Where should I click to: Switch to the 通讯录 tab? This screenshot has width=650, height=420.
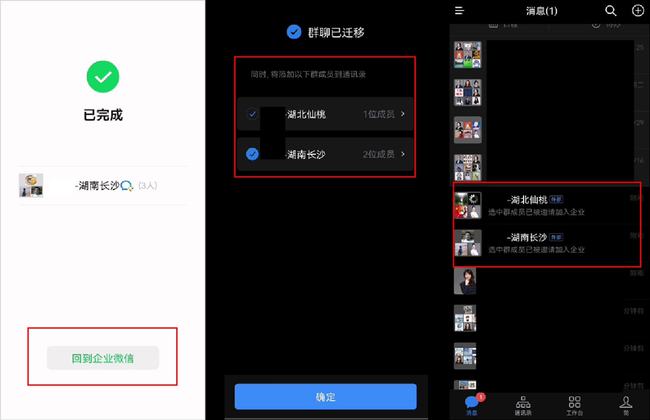tap(523, 405)
